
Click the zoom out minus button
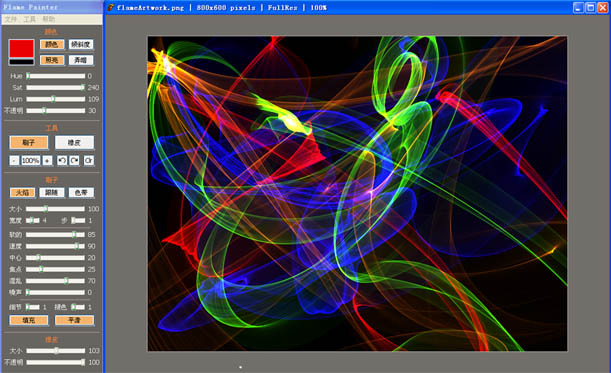[x=14, y=161]
